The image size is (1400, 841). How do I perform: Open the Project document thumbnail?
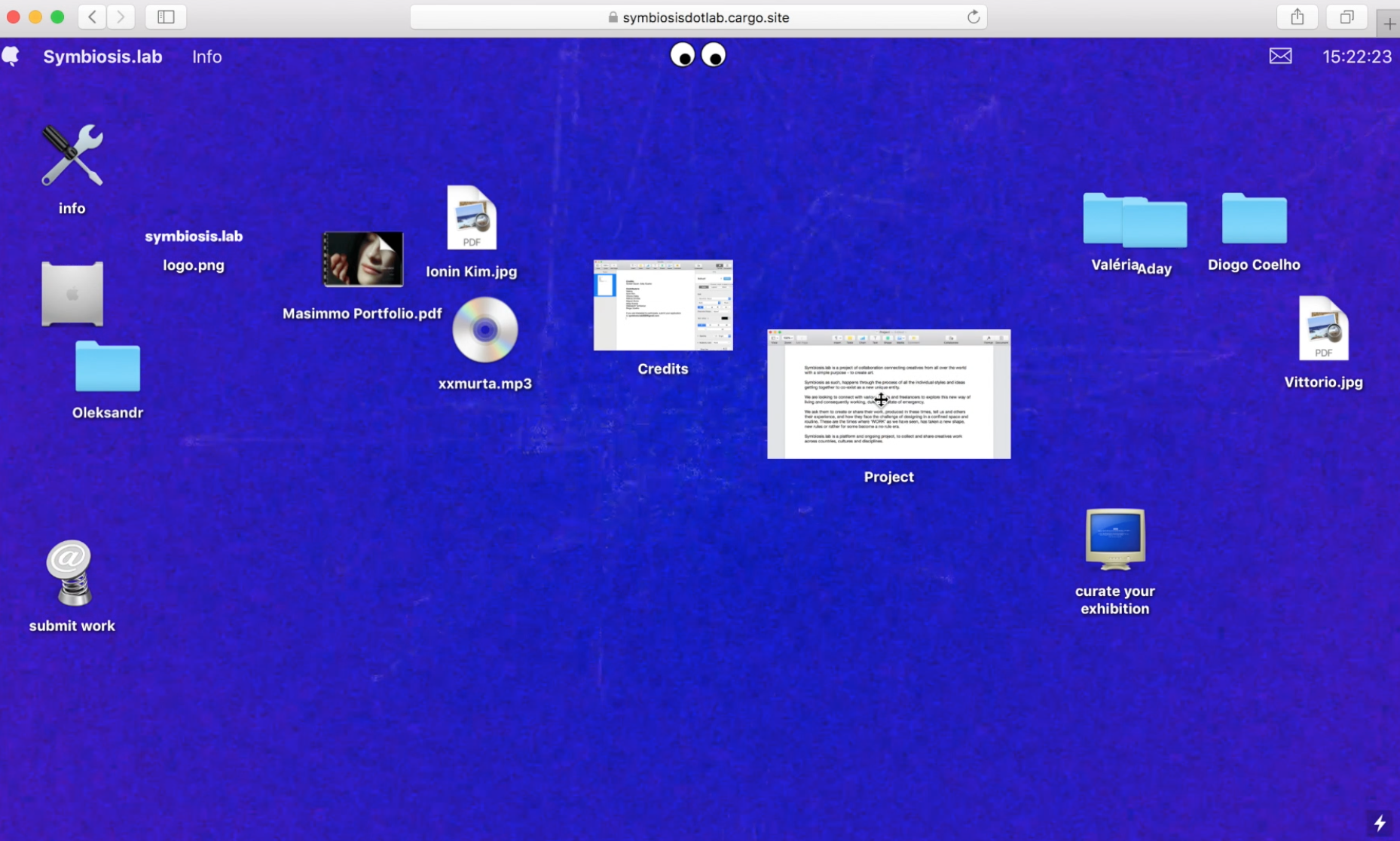[888, 394]
